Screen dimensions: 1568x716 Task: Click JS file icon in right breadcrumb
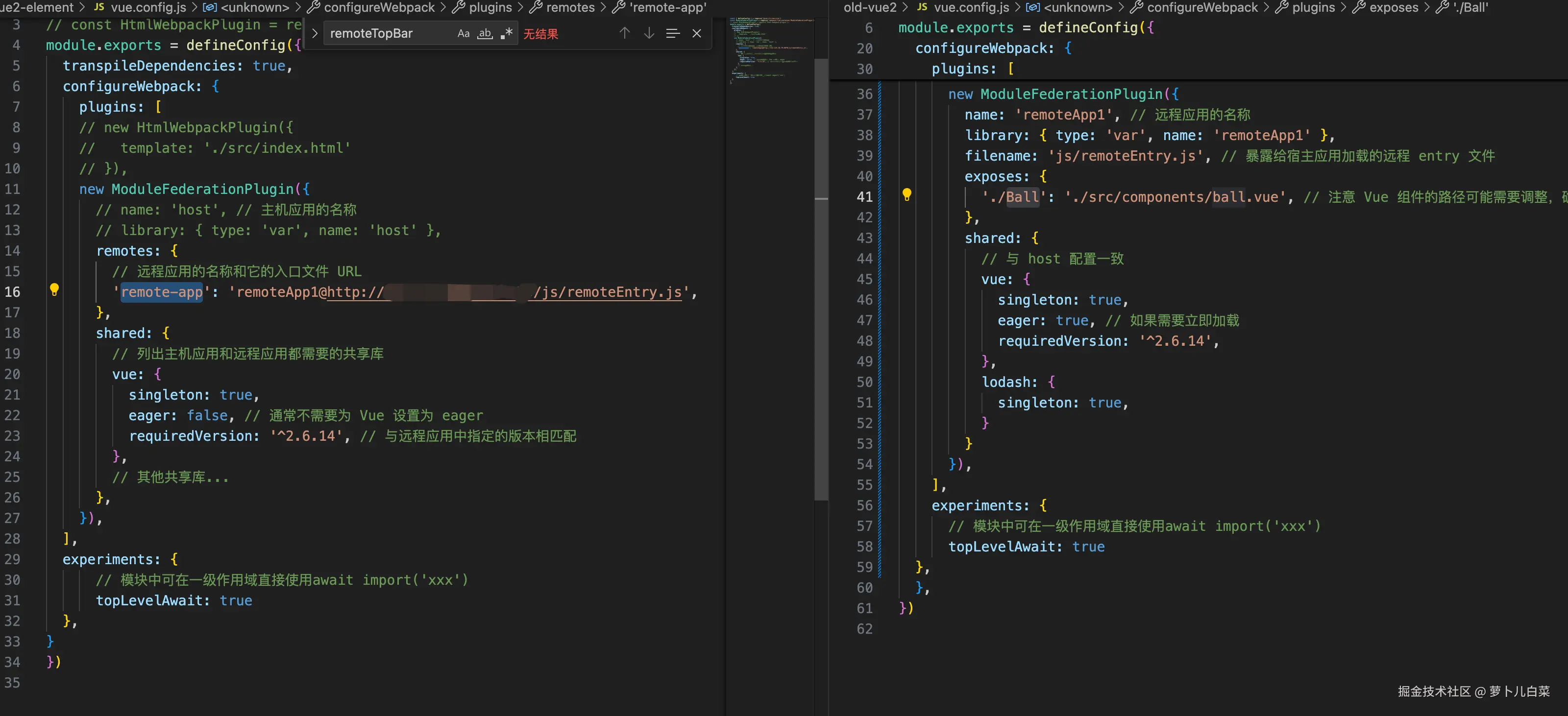point(922,7)
